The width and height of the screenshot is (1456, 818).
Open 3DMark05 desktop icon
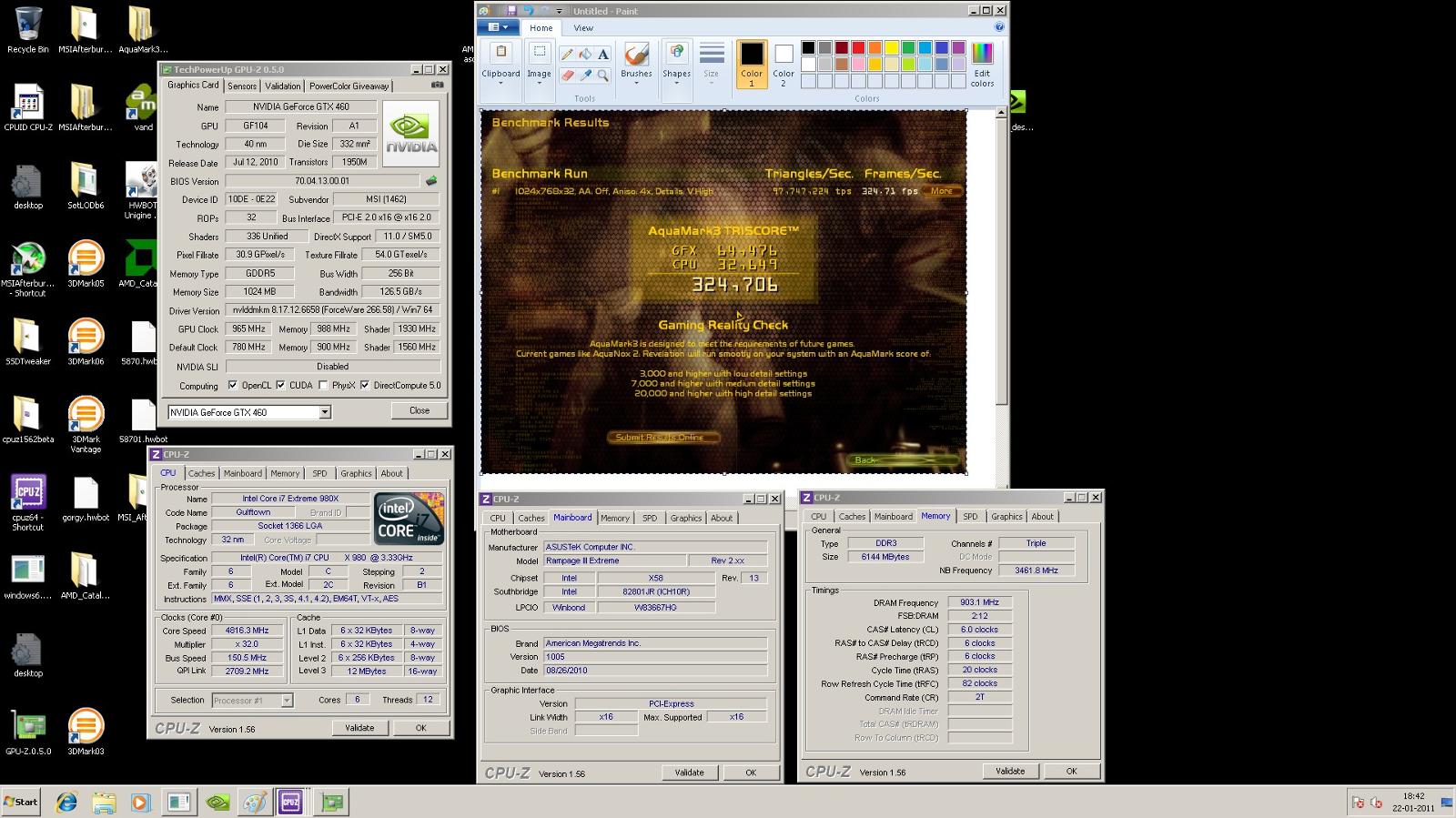tap(86, 264)
